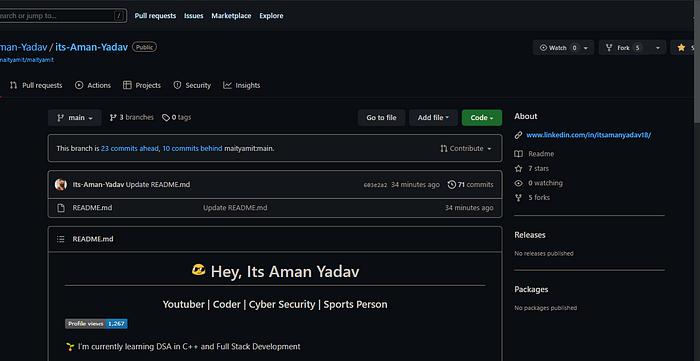View the 7 stars link
Viewport: 700px width, 361px height.
tap(538, 168)
